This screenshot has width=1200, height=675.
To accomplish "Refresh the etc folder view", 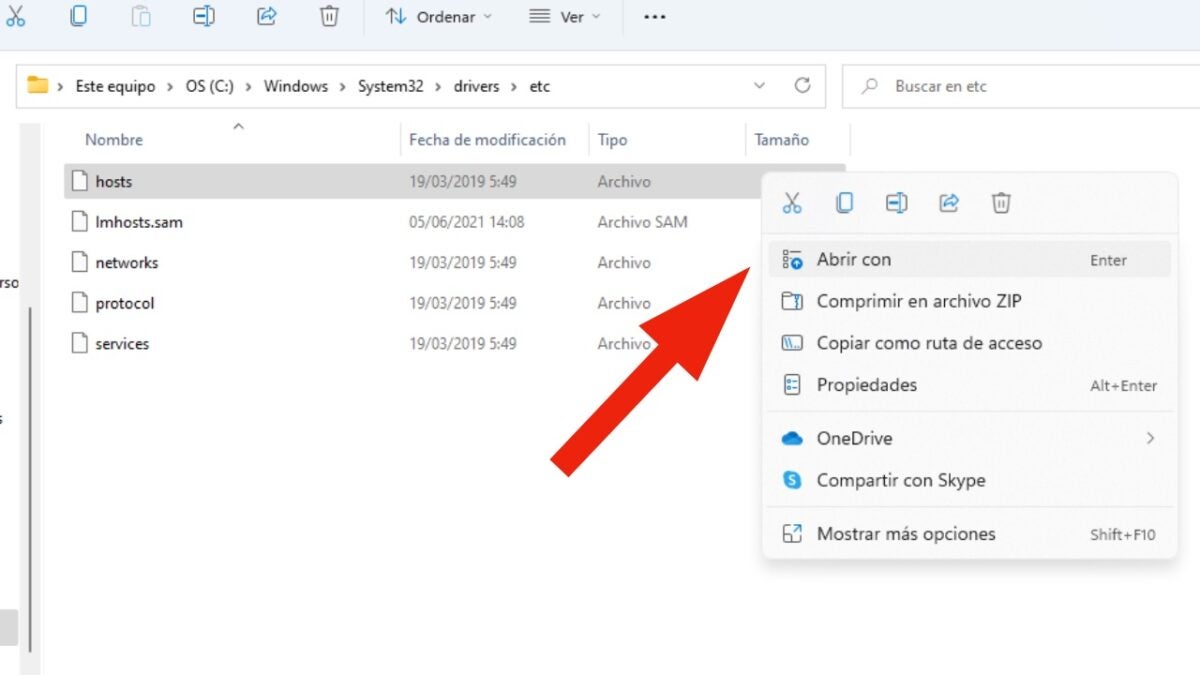I will pyautogui.click(x=802, y=86).
